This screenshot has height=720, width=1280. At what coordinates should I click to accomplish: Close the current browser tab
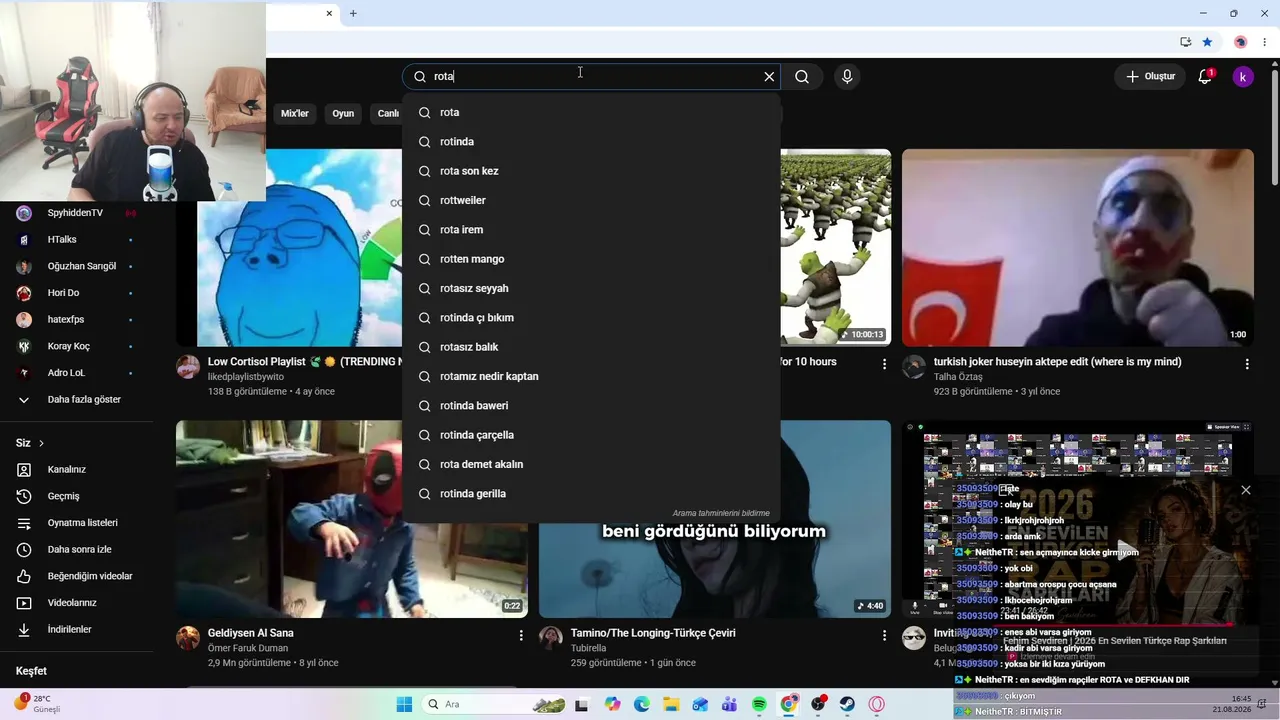point(329,13)
